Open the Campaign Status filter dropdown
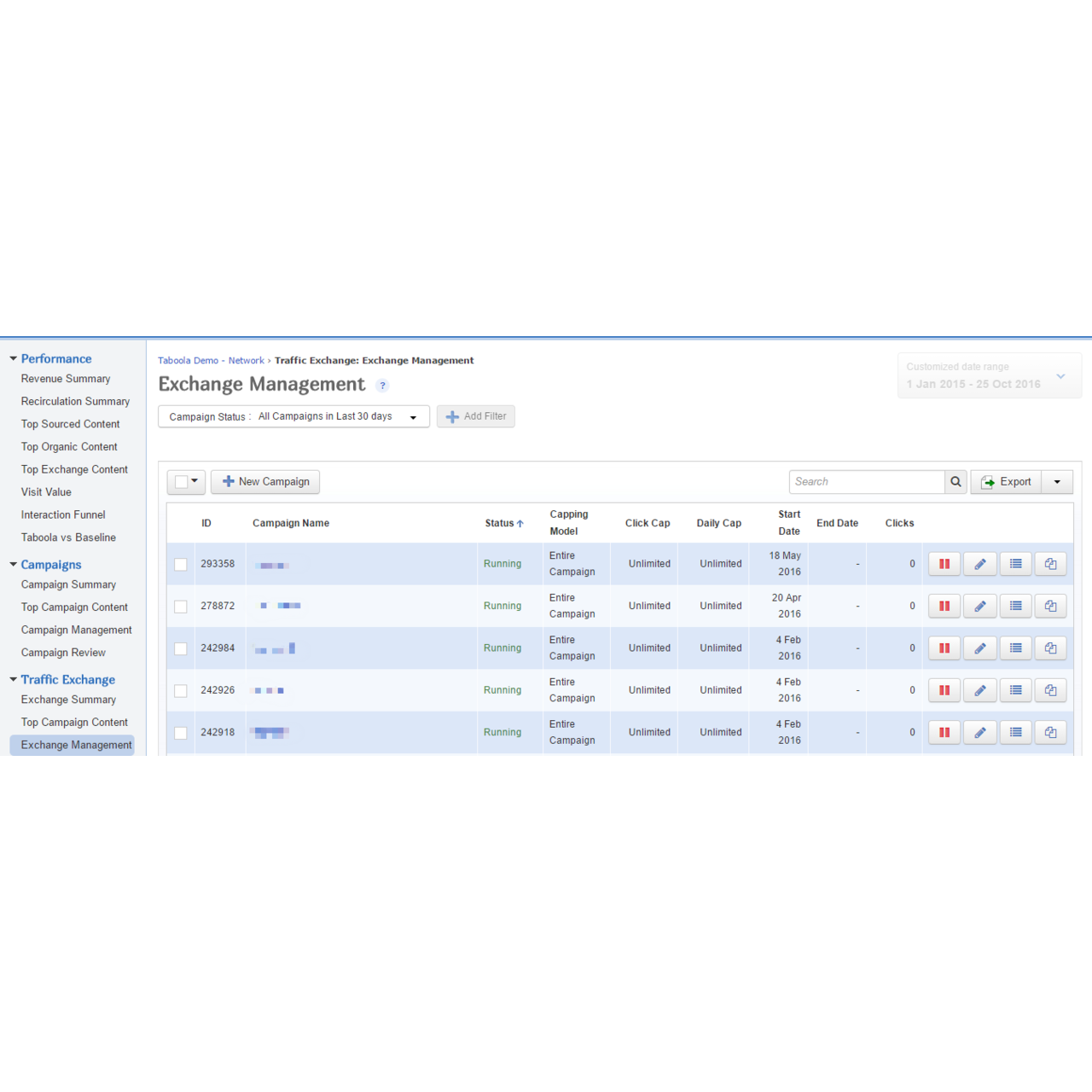The height and width of the screenshot is (1092, 1092). [x=415, y=416]
